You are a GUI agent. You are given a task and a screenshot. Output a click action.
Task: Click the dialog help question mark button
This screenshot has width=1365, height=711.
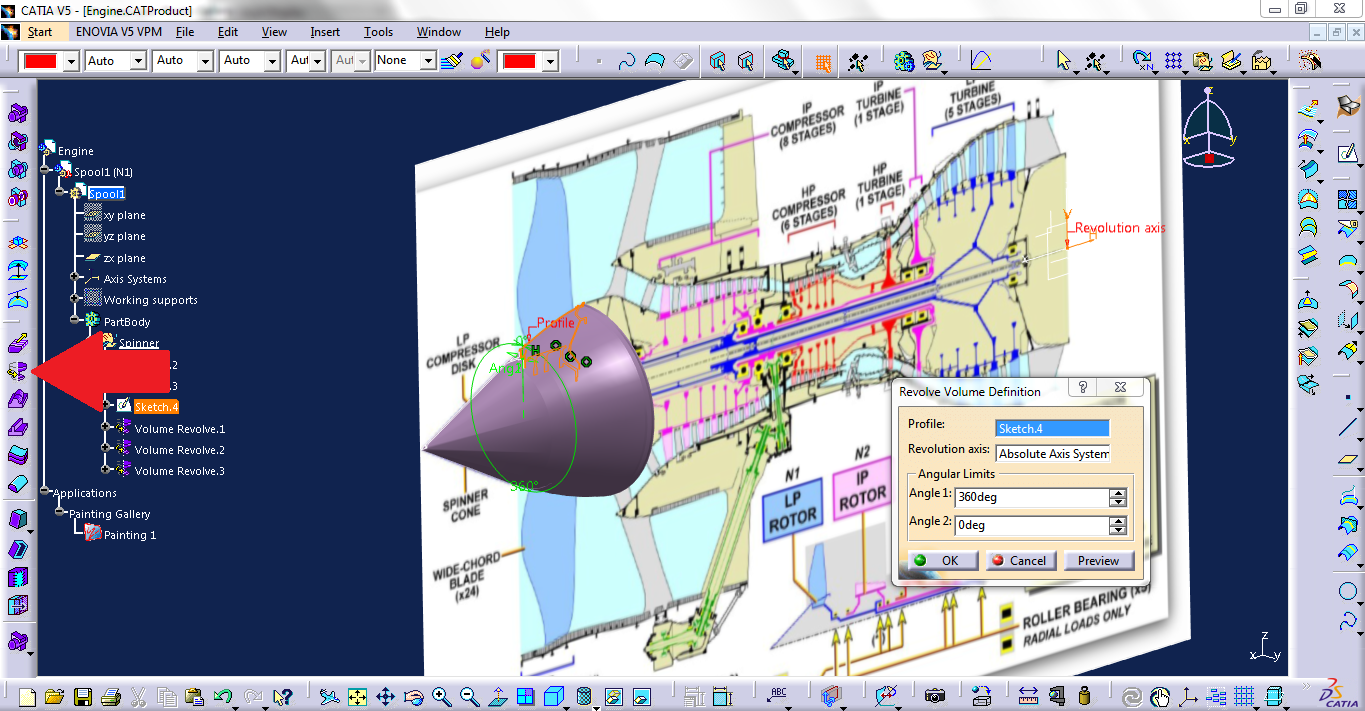click(1083, 388)
